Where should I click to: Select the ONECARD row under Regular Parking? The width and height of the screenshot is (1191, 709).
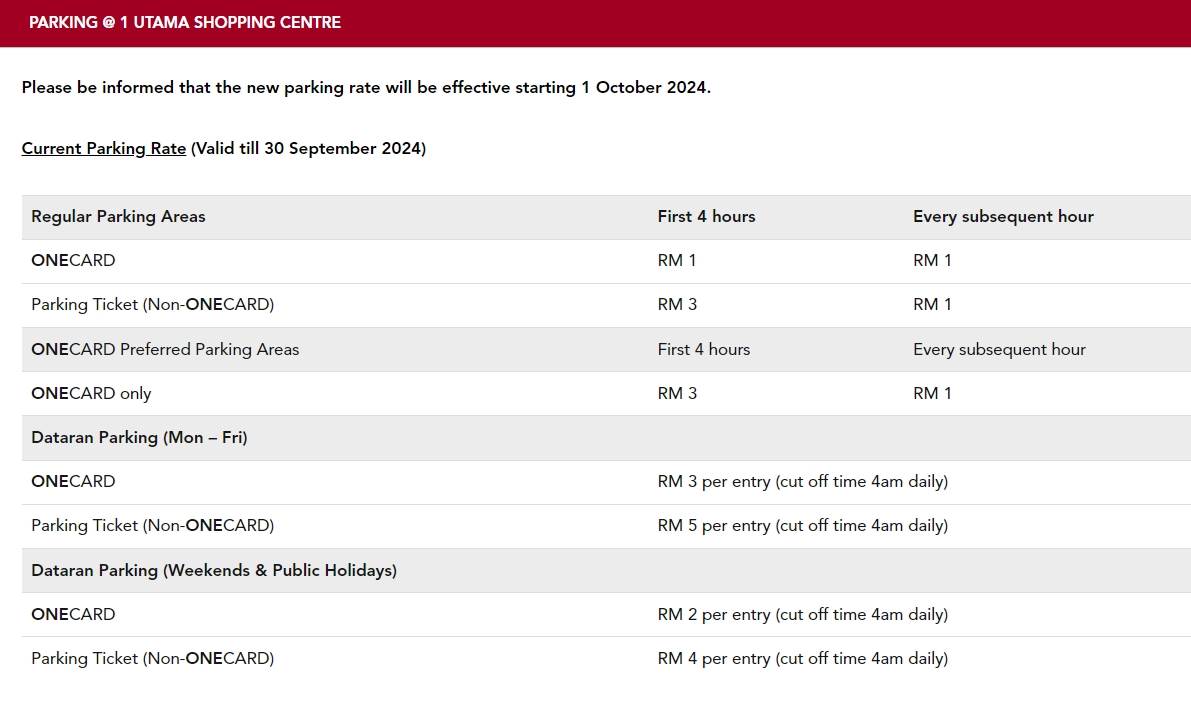(x=606, y=261)
